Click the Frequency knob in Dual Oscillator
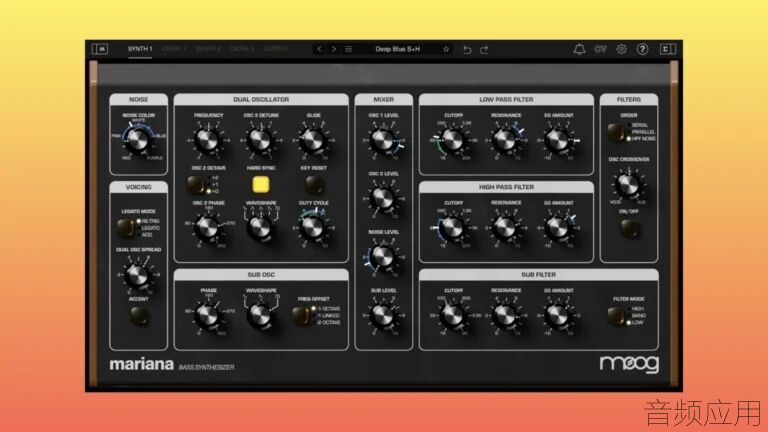Screen dimensions: 768x432 coord(208,141)
